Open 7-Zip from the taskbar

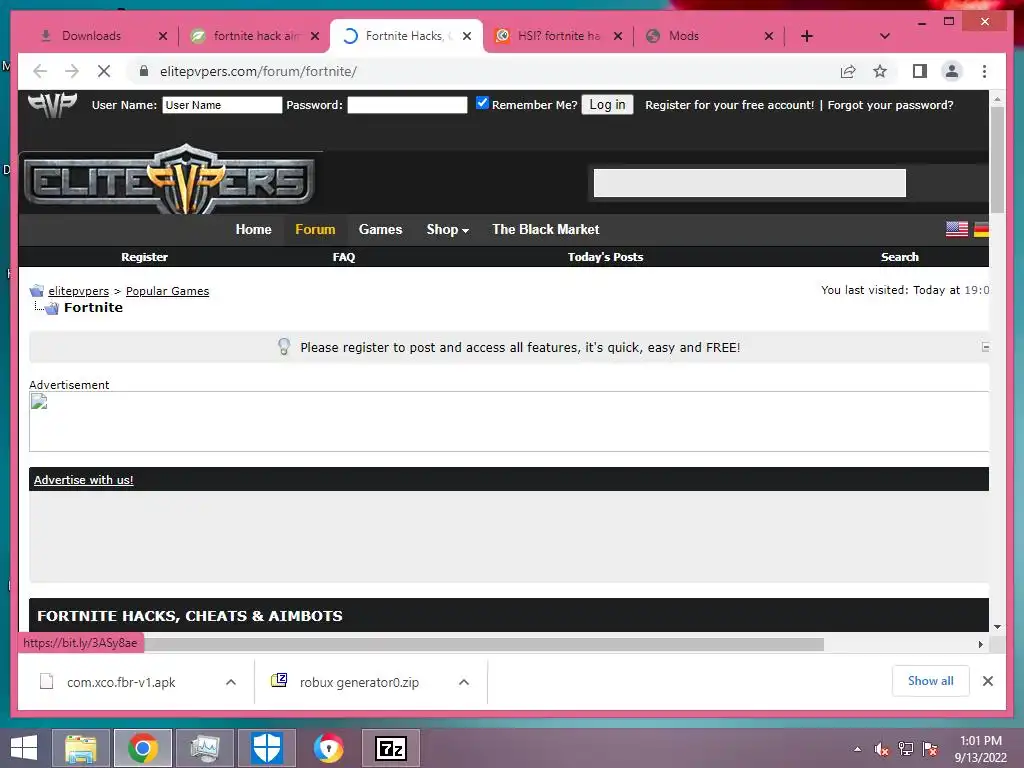tap(391, 748)
